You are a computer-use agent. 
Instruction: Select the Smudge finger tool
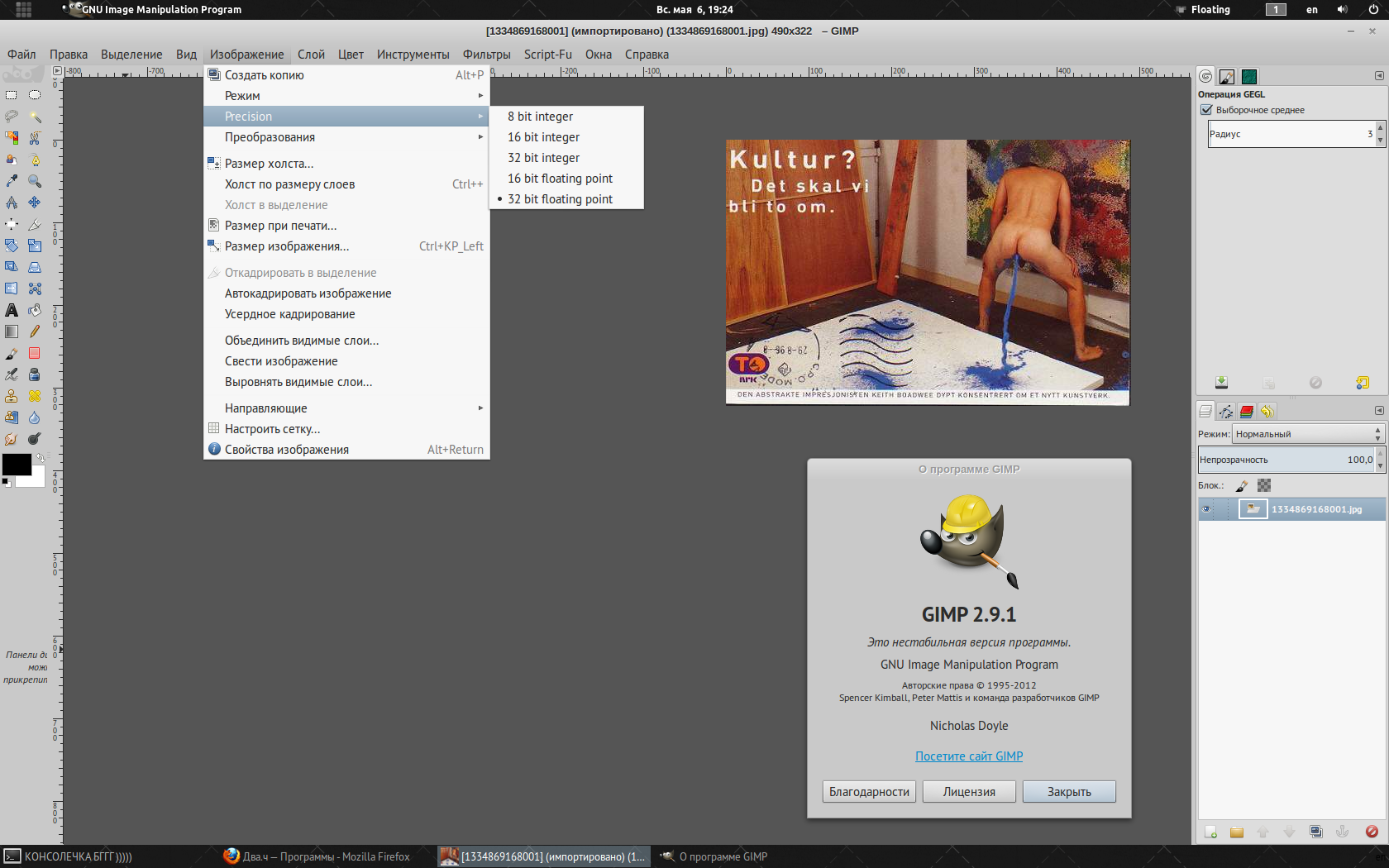click(x=12, y=439)
